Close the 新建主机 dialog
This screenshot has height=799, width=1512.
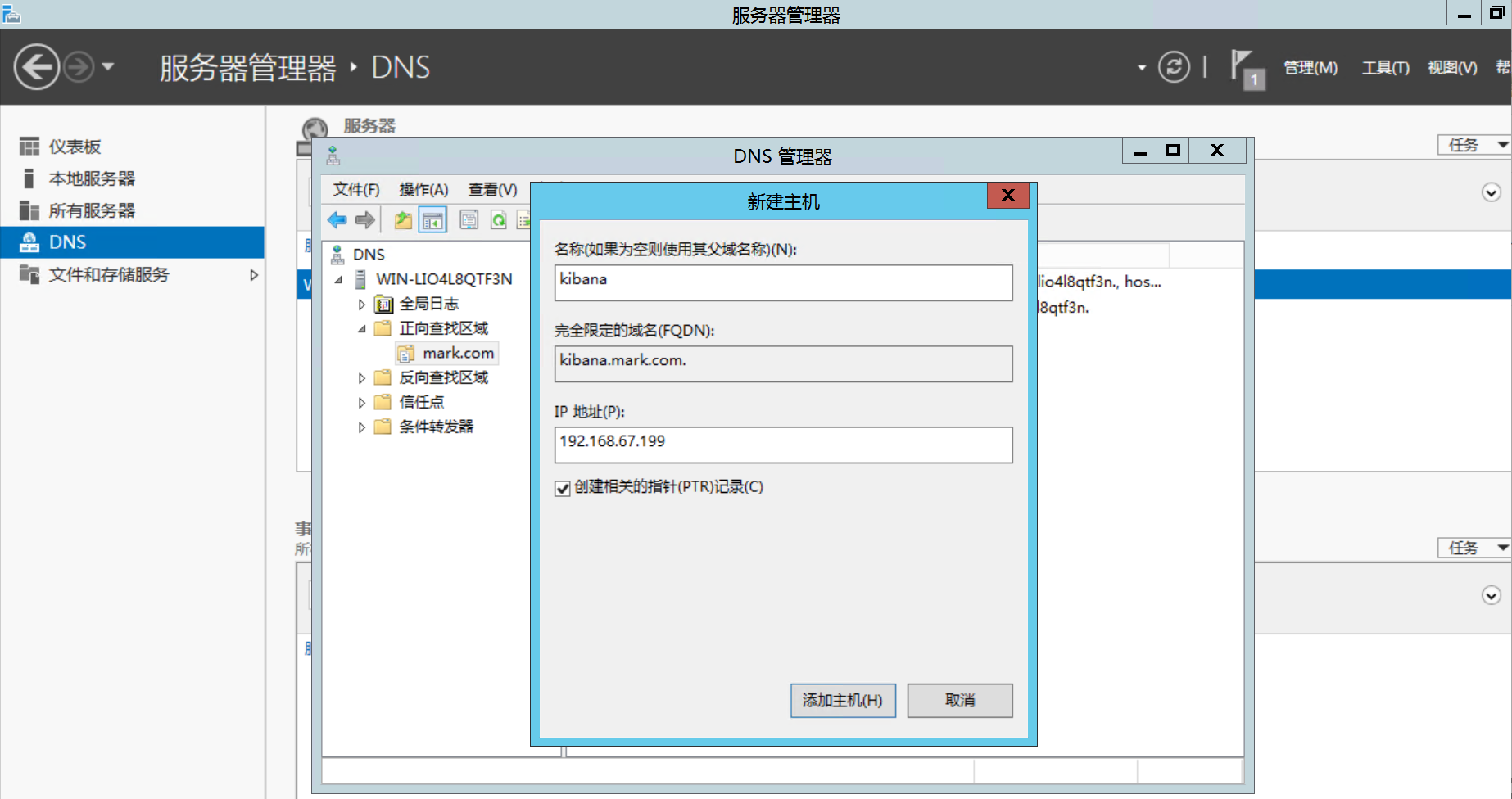1008,195
